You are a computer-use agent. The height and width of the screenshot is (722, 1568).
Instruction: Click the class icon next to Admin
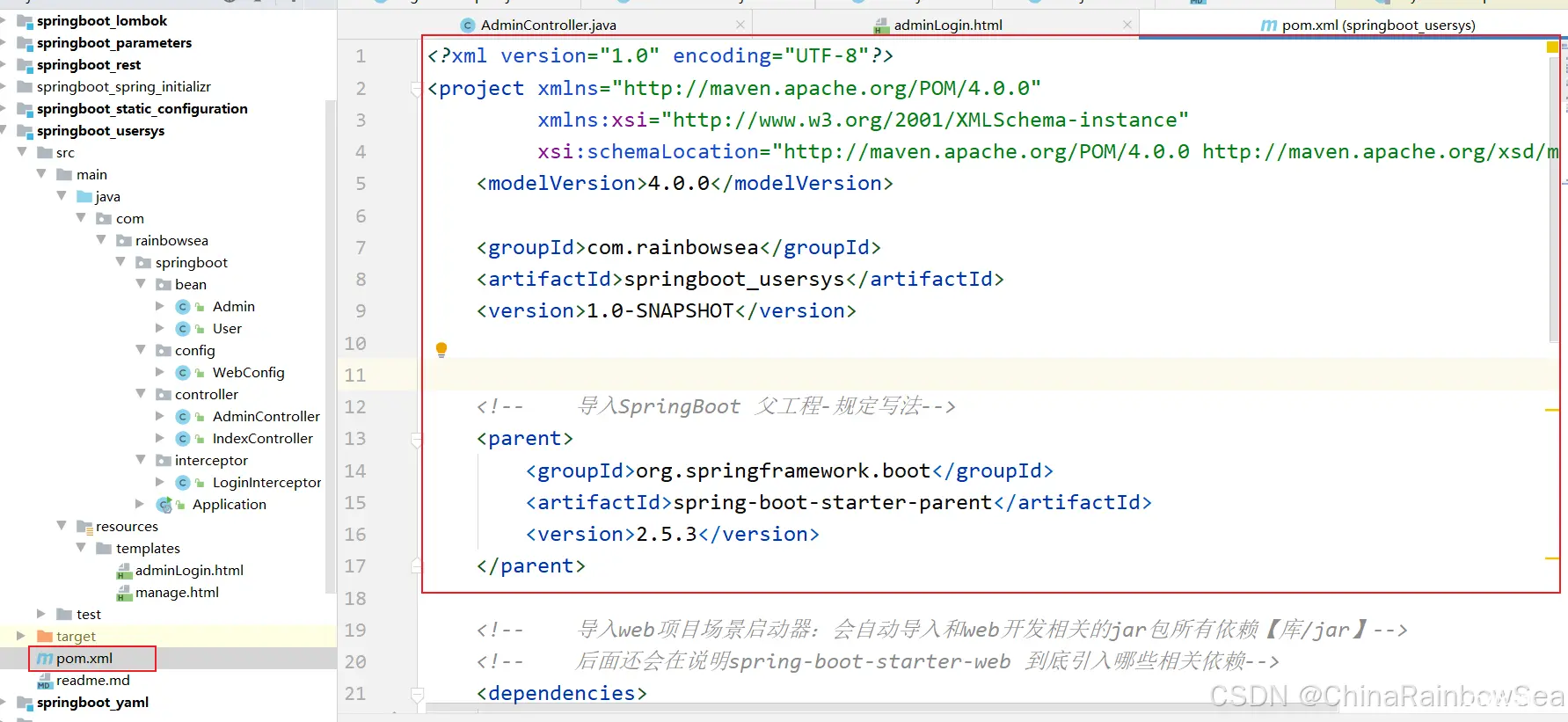(x=183, y=307)
